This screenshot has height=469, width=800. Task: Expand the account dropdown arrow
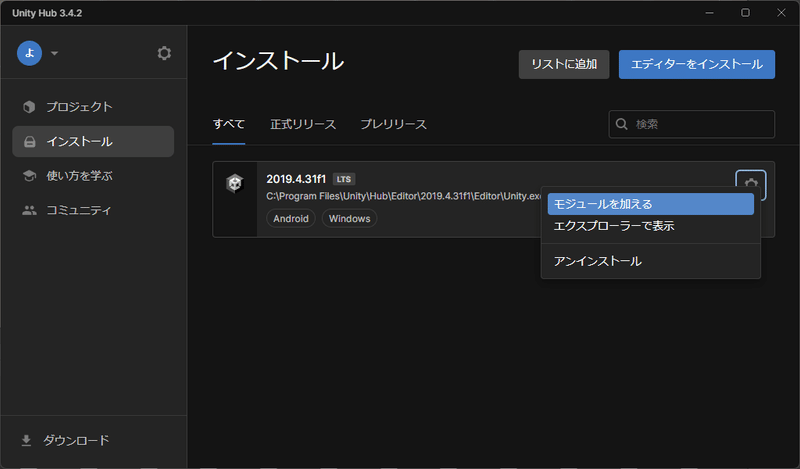(x=55, y=53)
